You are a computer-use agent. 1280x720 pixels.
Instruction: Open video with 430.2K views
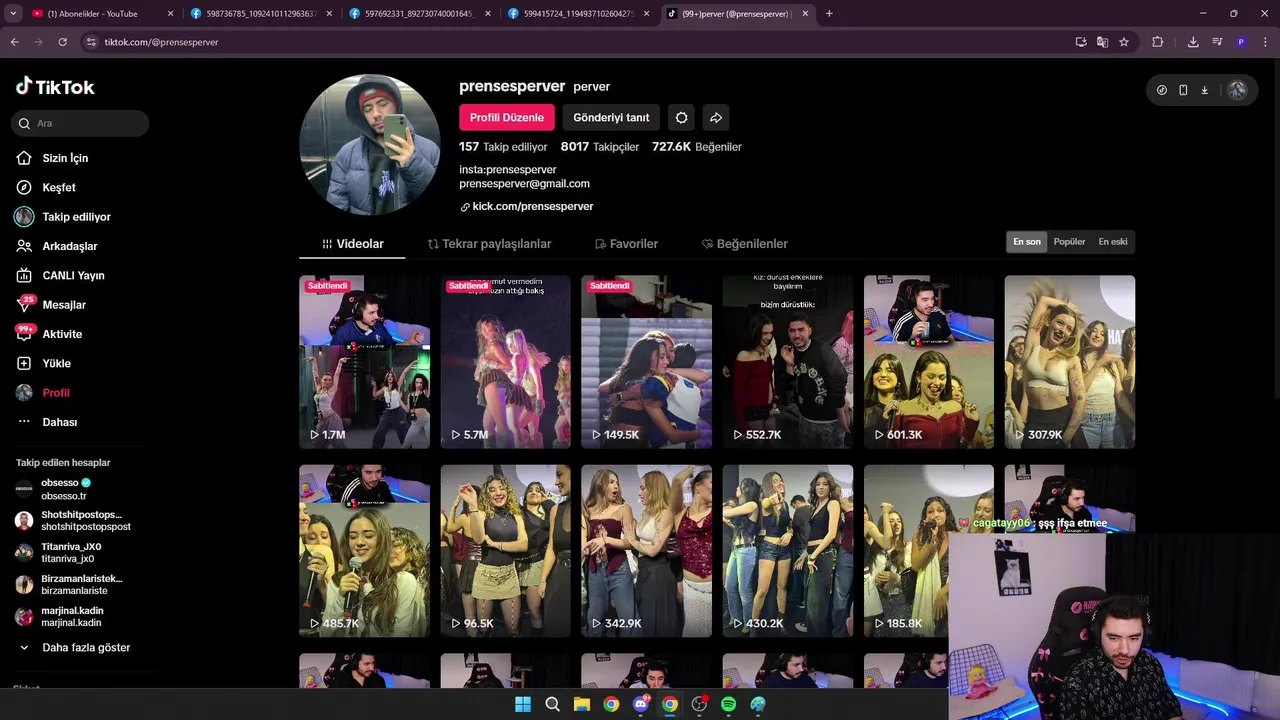coord(788,551)
